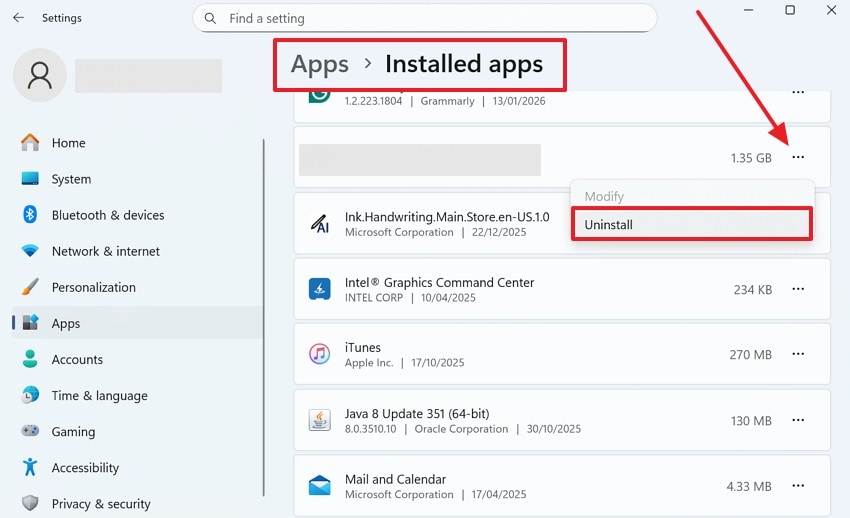The height and width of the screenshot is (518, 850).
Task: Click the Accounts person icon
Action: [30, 359]
